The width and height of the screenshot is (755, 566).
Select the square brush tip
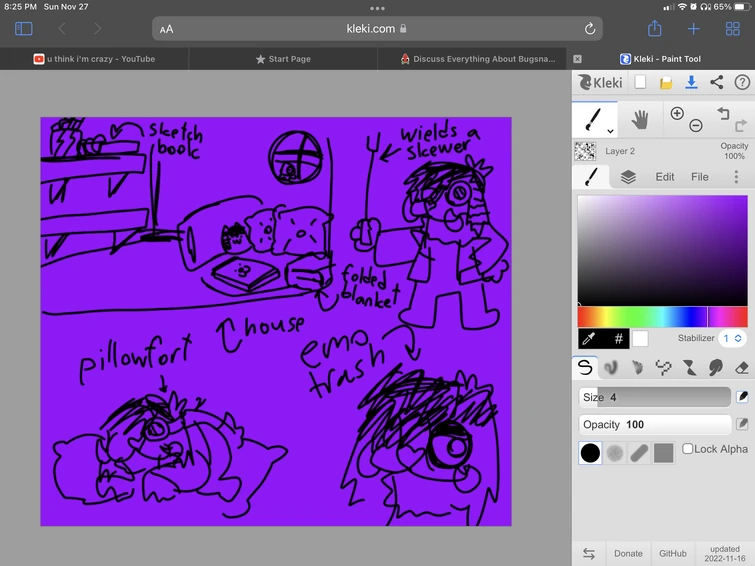point(663,453)
